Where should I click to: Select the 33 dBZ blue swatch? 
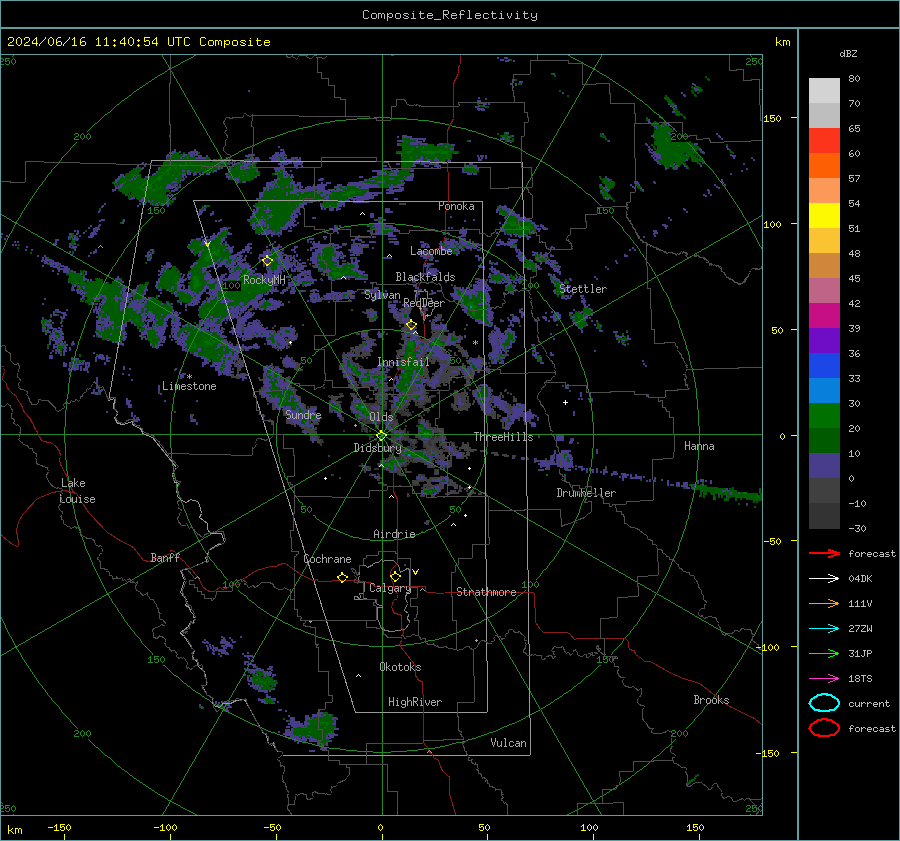tap(824, 366)
